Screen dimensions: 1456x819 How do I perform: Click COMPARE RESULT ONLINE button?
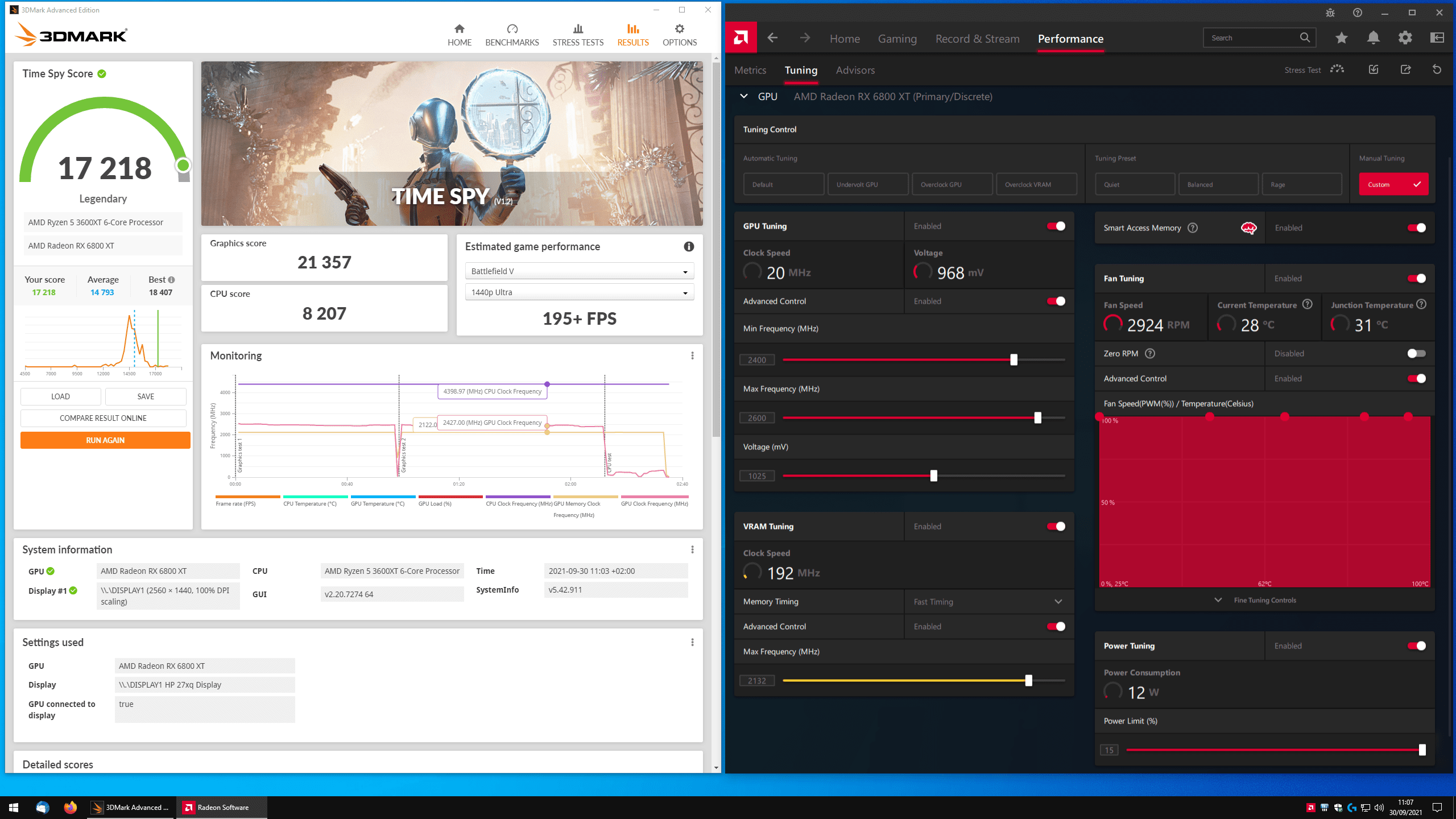coord(103,418)
